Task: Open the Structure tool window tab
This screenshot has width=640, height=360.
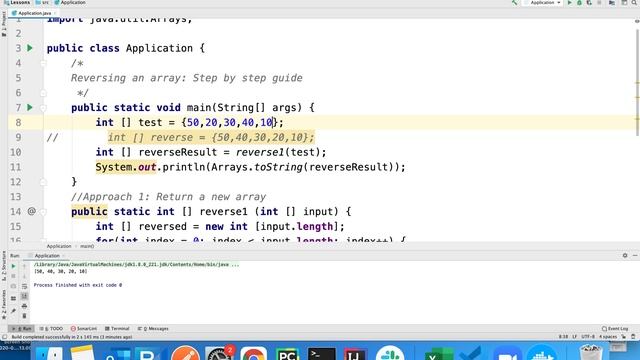Action: 4,266
